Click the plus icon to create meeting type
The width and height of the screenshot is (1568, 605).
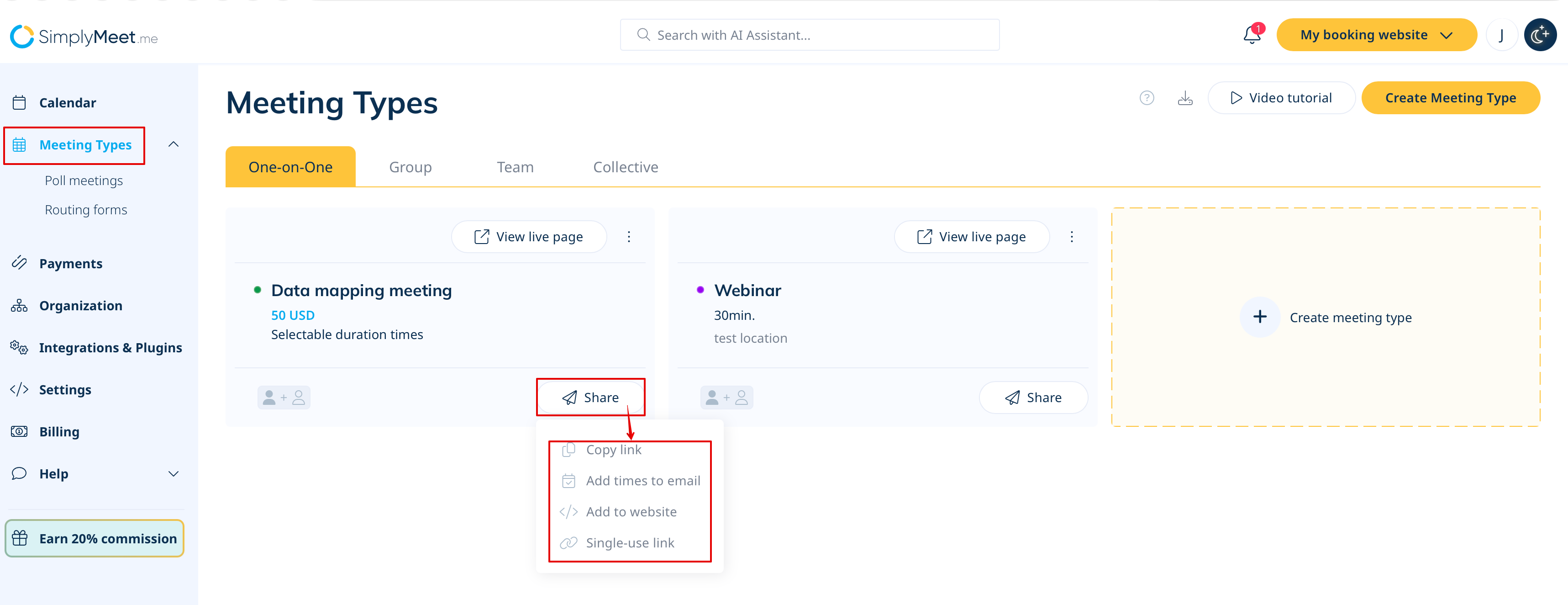(1259, 317)
